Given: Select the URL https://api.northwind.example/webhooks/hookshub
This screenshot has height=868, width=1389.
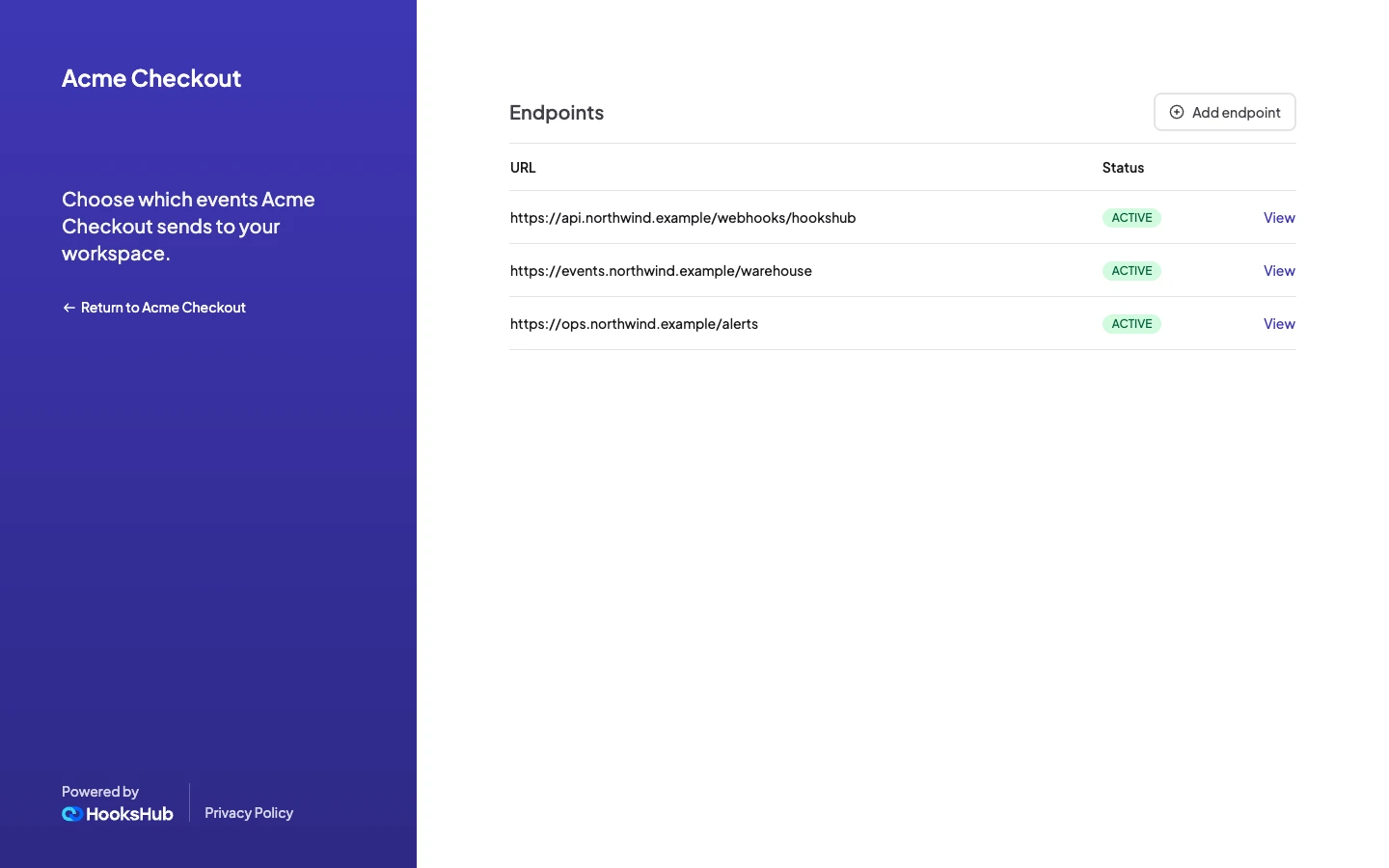Looking at the screenshot, I should [683, 218].
